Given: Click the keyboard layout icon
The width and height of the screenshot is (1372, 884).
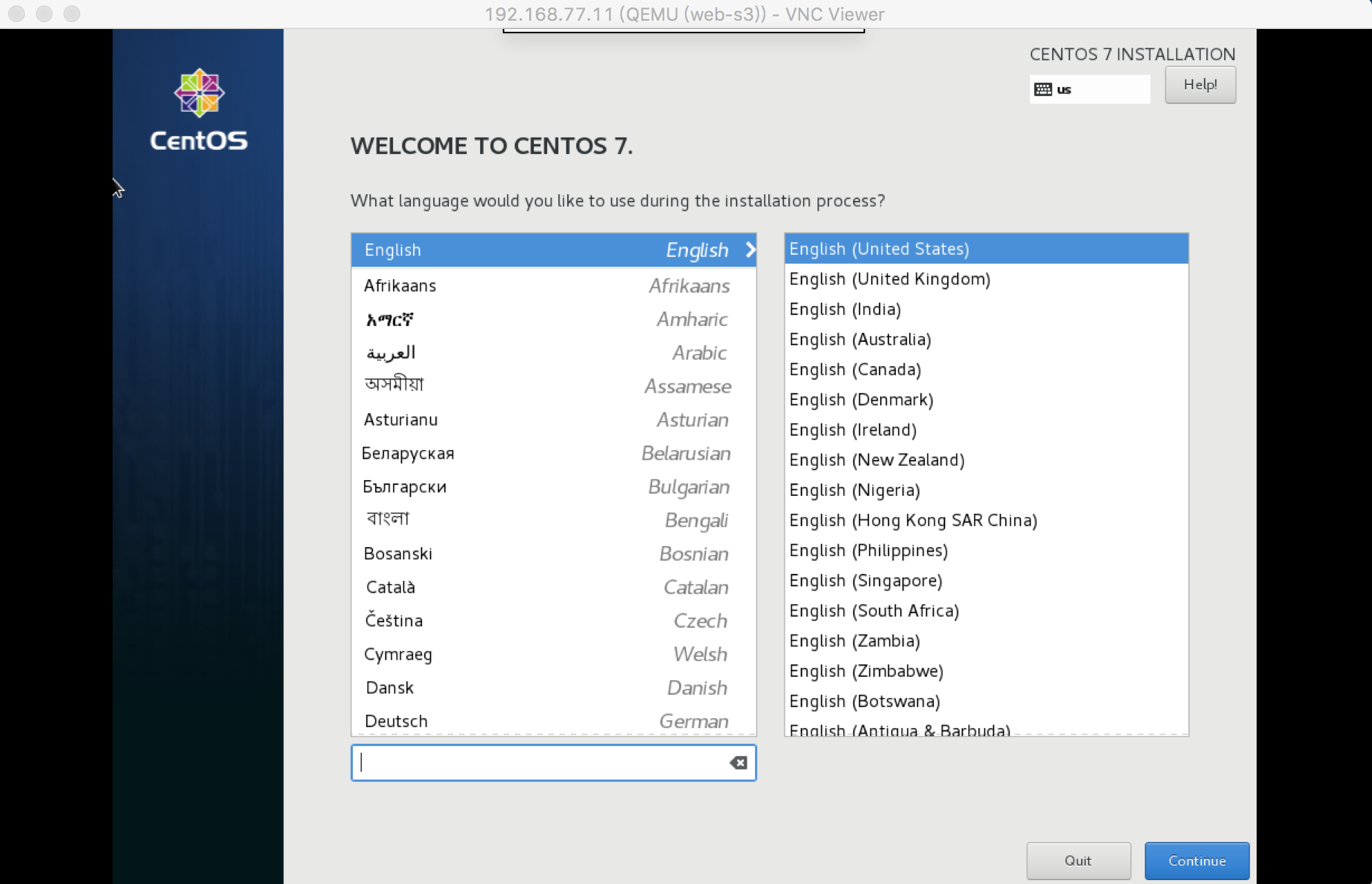Looking at the screenshot, I should [x=1042, y=89].
